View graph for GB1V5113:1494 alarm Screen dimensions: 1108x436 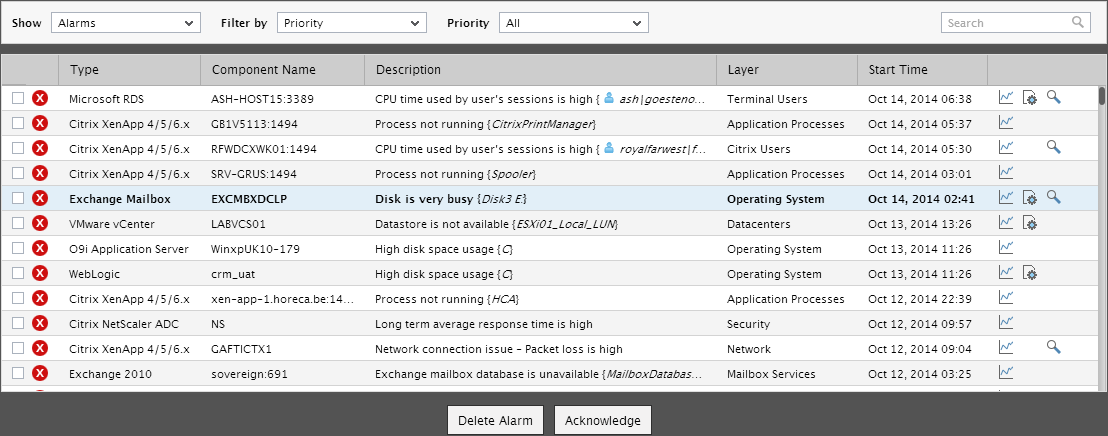pos(1006,123)
